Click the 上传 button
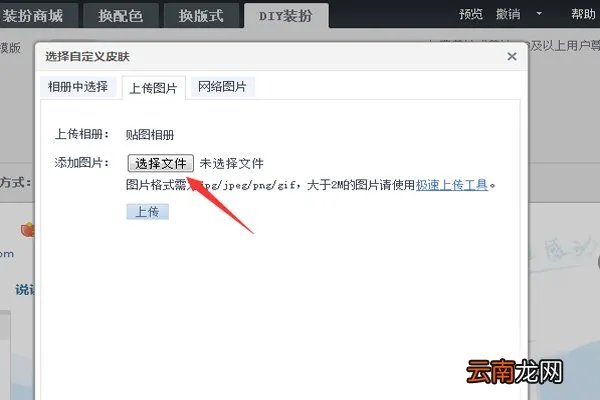 coord(148,212)
